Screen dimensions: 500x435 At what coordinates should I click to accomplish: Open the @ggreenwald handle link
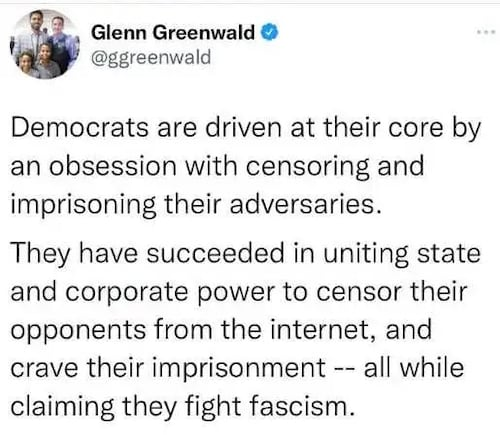click(151, 57)
